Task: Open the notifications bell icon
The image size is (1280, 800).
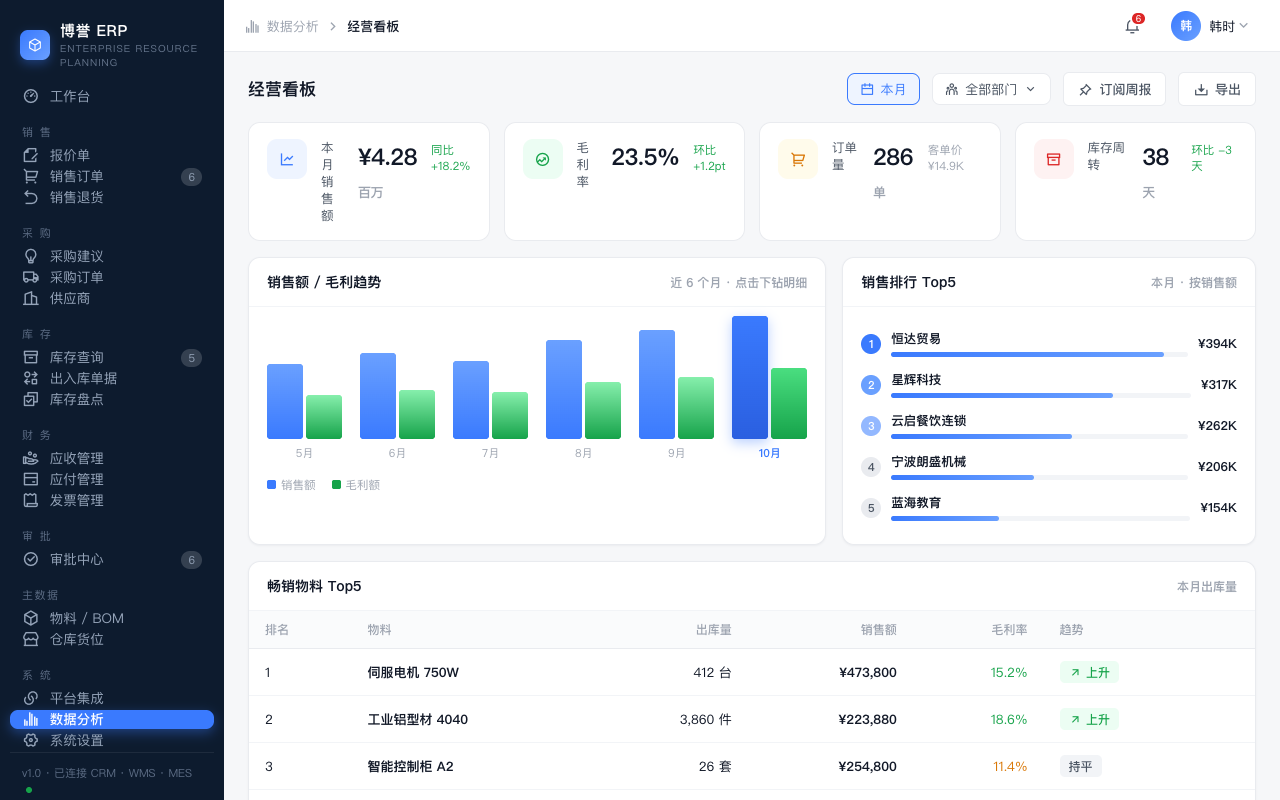Action: 1132,26
